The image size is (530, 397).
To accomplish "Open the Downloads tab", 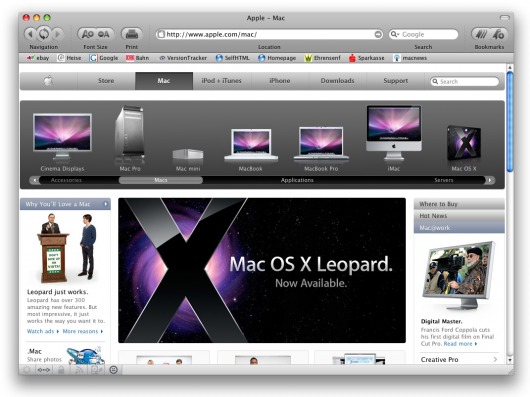I will (337, 81).
